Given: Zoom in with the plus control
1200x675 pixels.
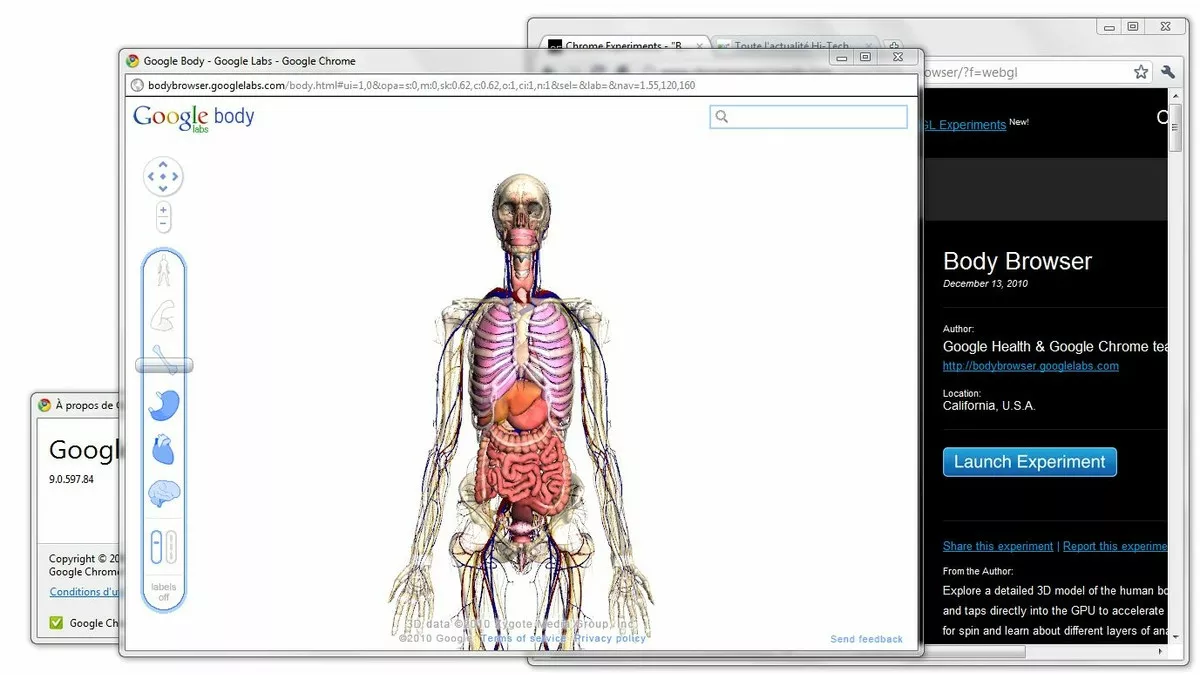Looking at the screenshot, I should tap(163, 211).
